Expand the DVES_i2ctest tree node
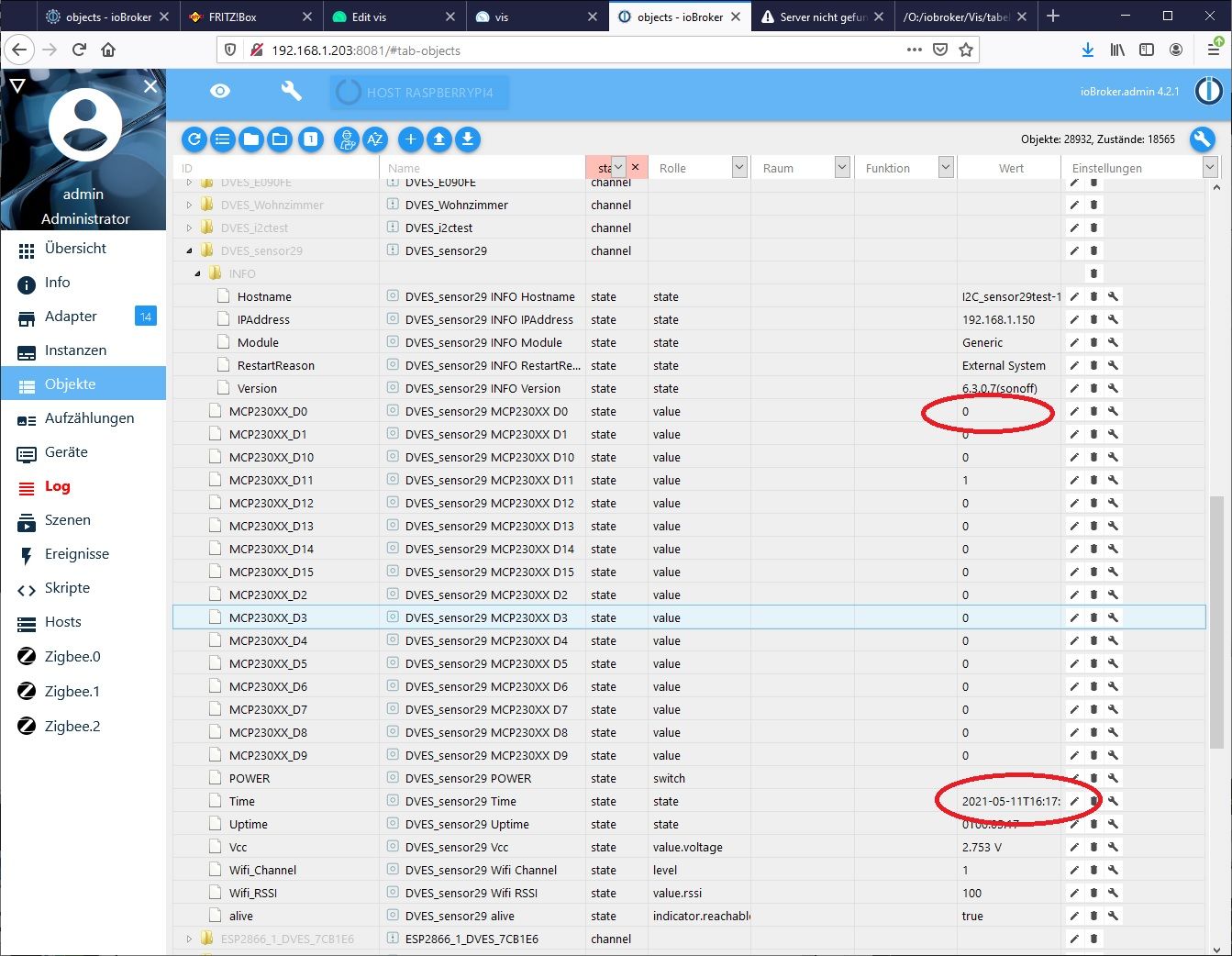1232x956 pixels. pyautogui.click(x=190, y=228)
